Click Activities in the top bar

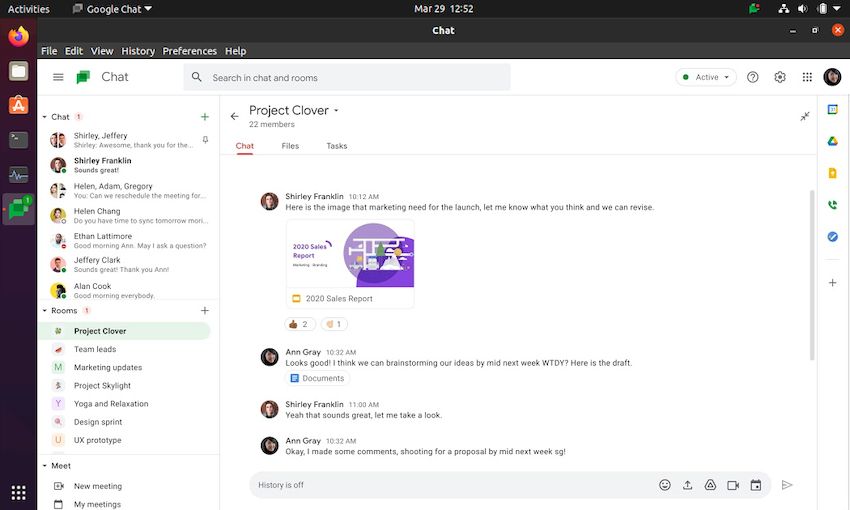tap(28, 9)
